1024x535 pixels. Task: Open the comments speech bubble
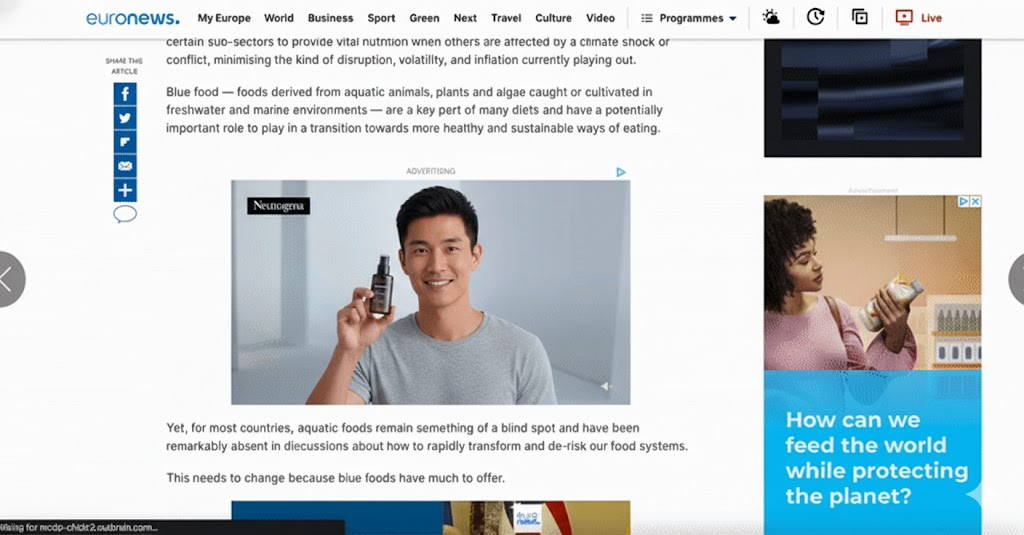tap(125, 214)
